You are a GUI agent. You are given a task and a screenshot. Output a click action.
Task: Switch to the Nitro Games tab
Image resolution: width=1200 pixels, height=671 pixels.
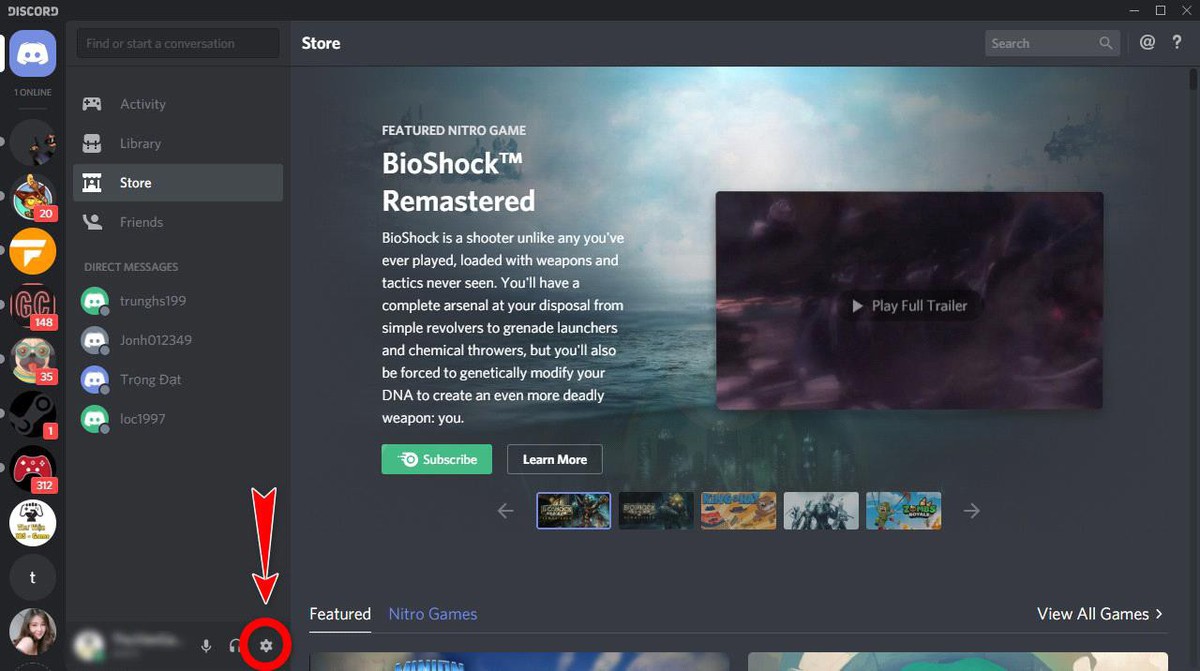(433, 614)
